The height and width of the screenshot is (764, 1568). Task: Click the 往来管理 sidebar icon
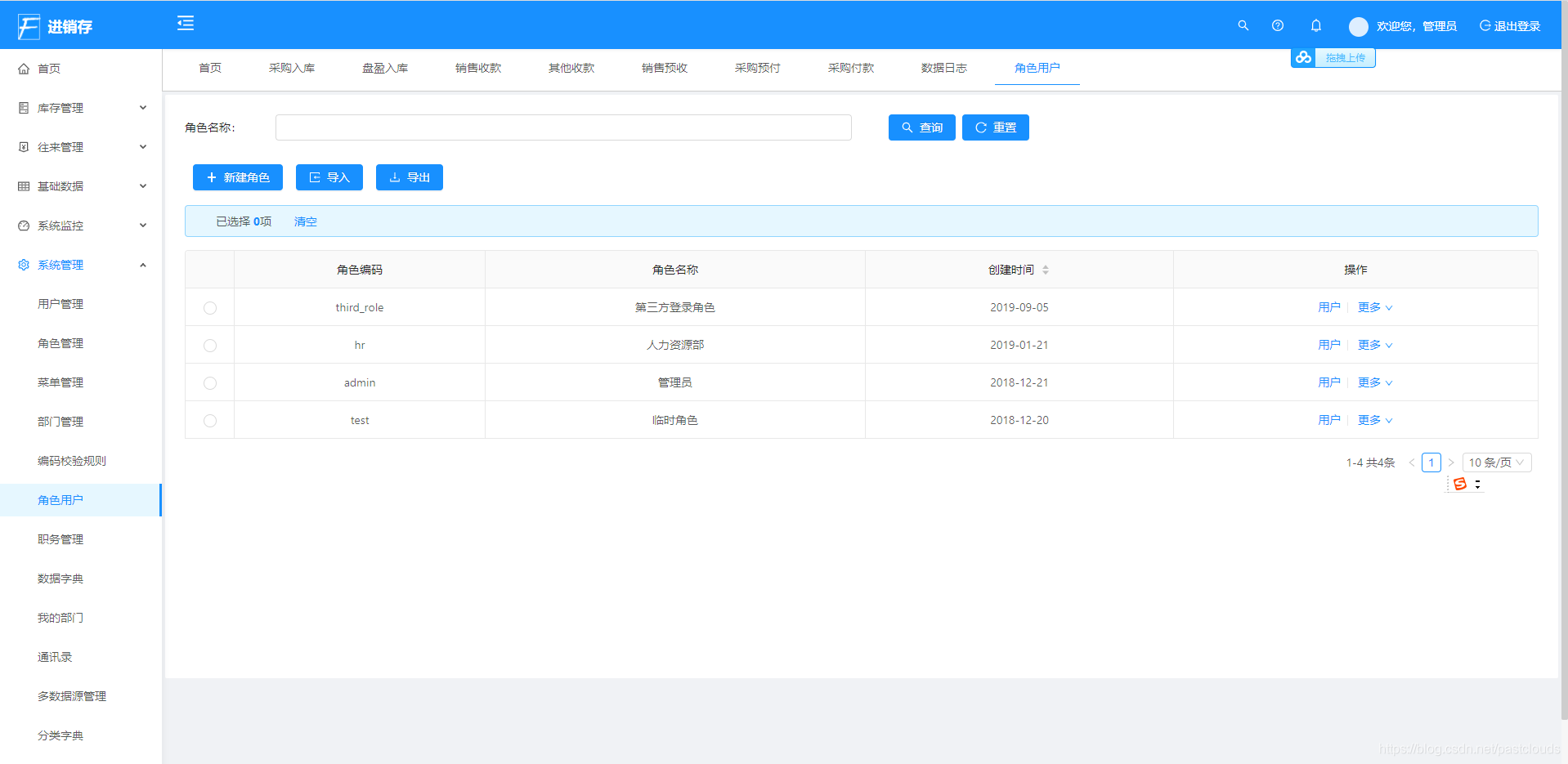(24, 147)
